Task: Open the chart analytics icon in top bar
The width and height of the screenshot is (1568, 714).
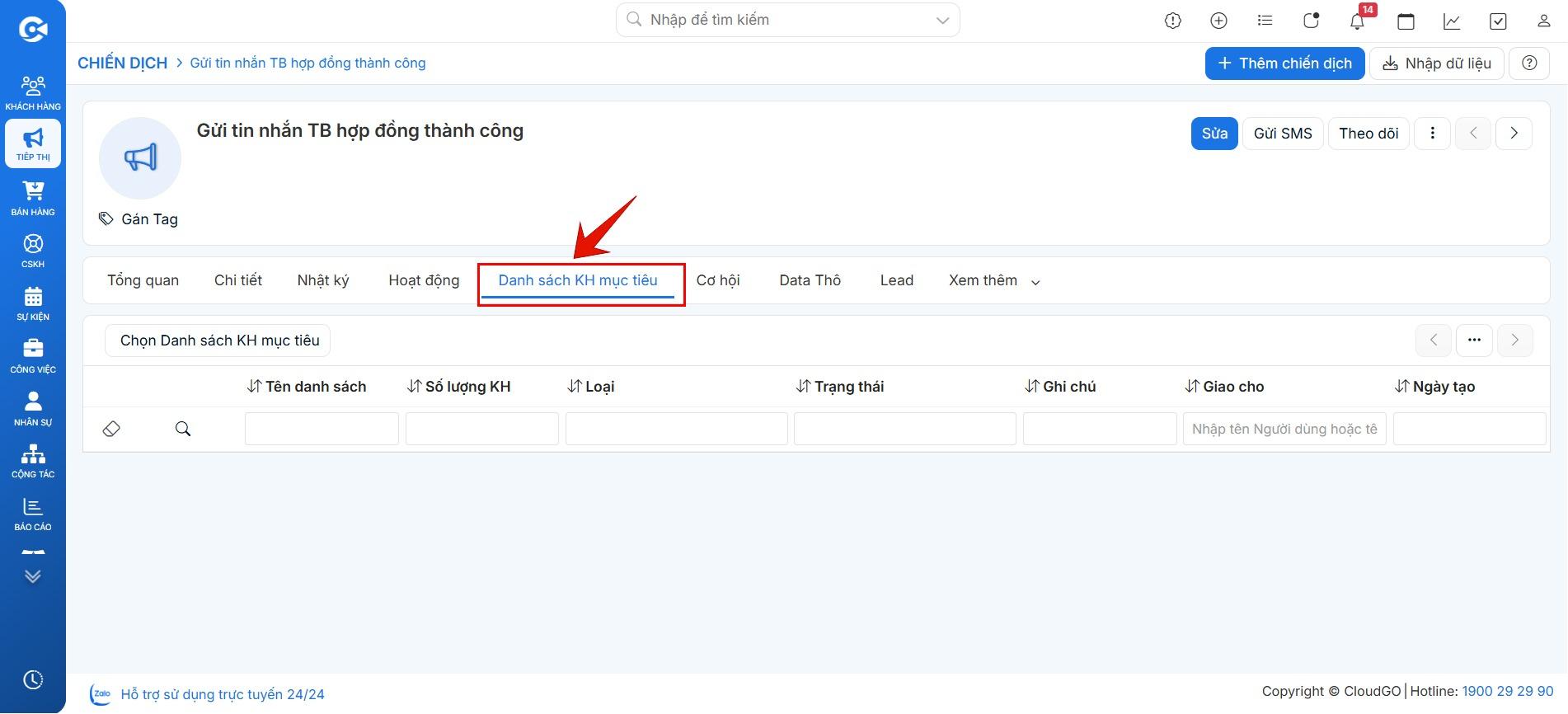Action: click(1452, 21)
